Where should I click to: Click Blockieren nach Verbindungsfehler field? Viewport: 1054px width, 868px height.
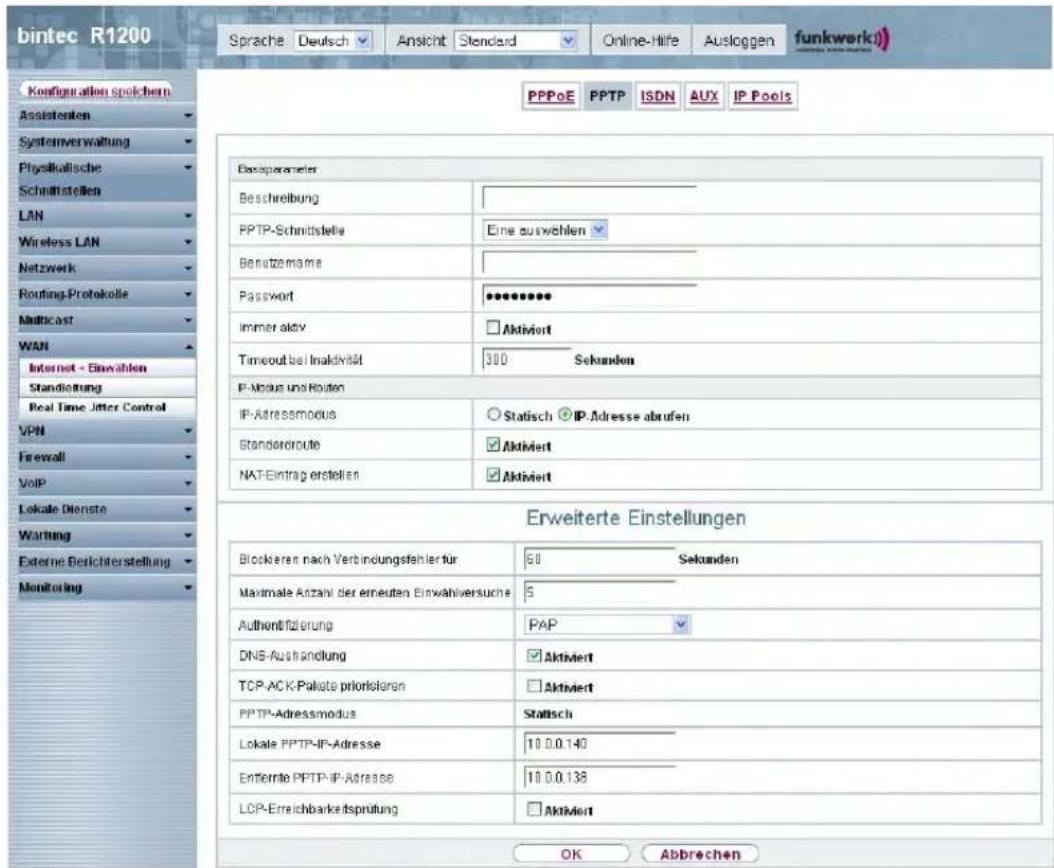point(599,559)
